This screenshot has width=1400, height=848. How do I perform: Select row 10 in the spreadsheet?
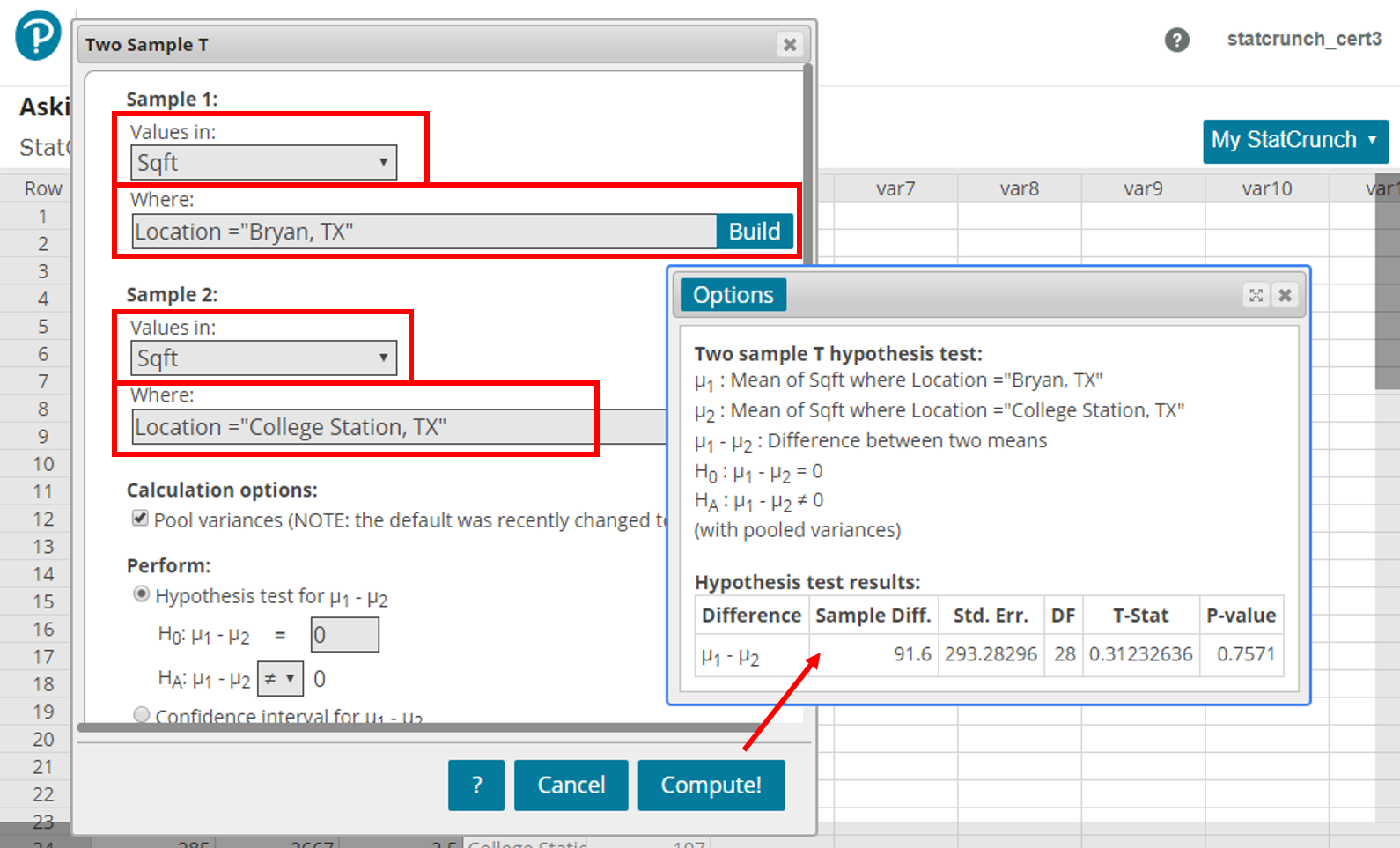coord(42,464)
